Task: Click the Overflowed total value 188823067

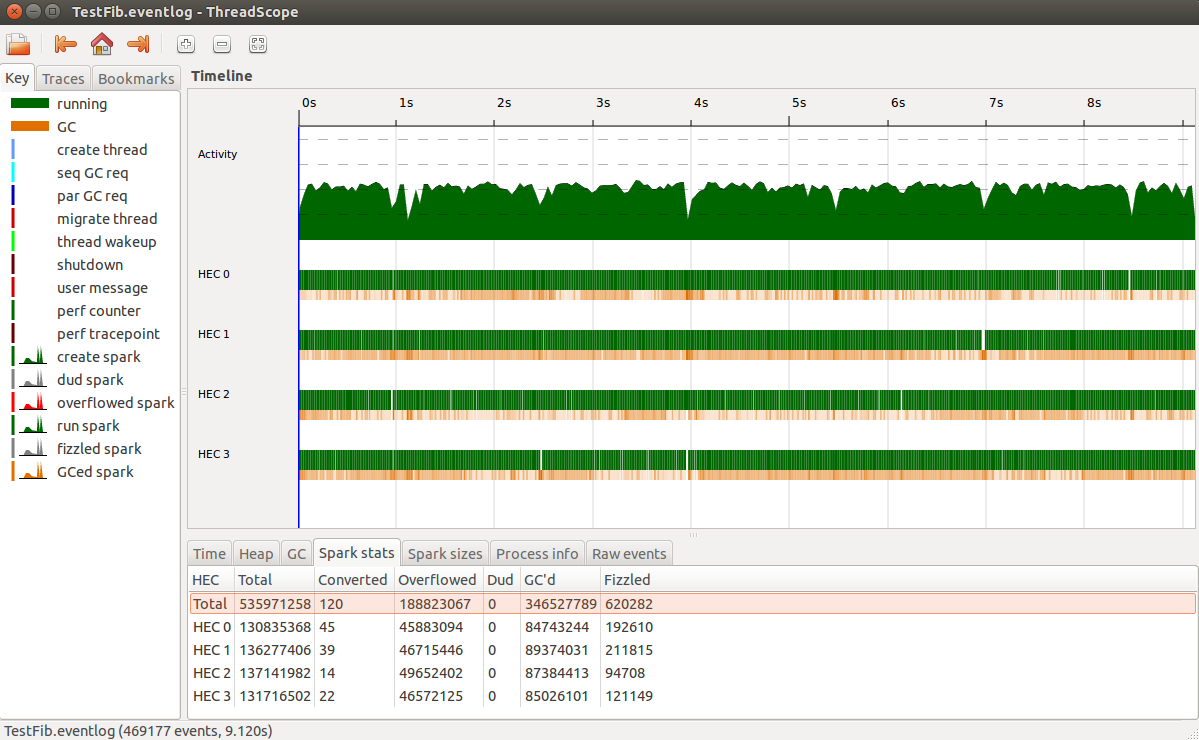Action: (434, 604)
